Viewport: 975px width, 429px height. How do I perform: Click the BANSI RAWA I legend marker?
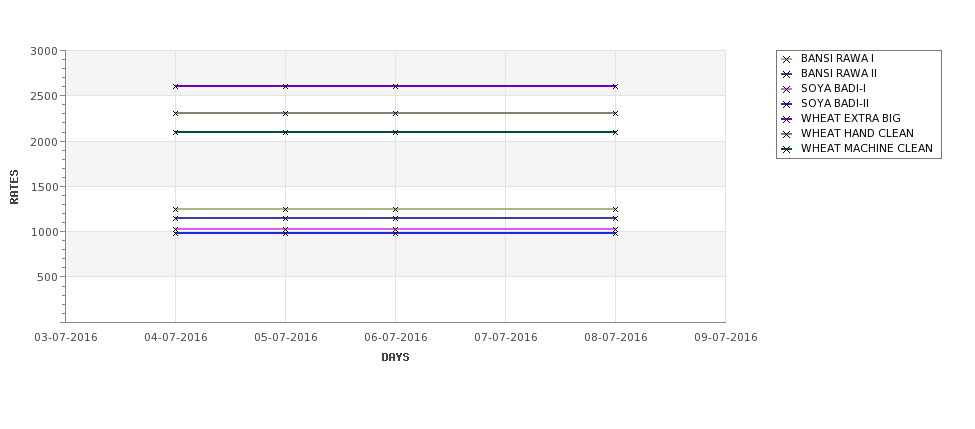coord(786,59)
